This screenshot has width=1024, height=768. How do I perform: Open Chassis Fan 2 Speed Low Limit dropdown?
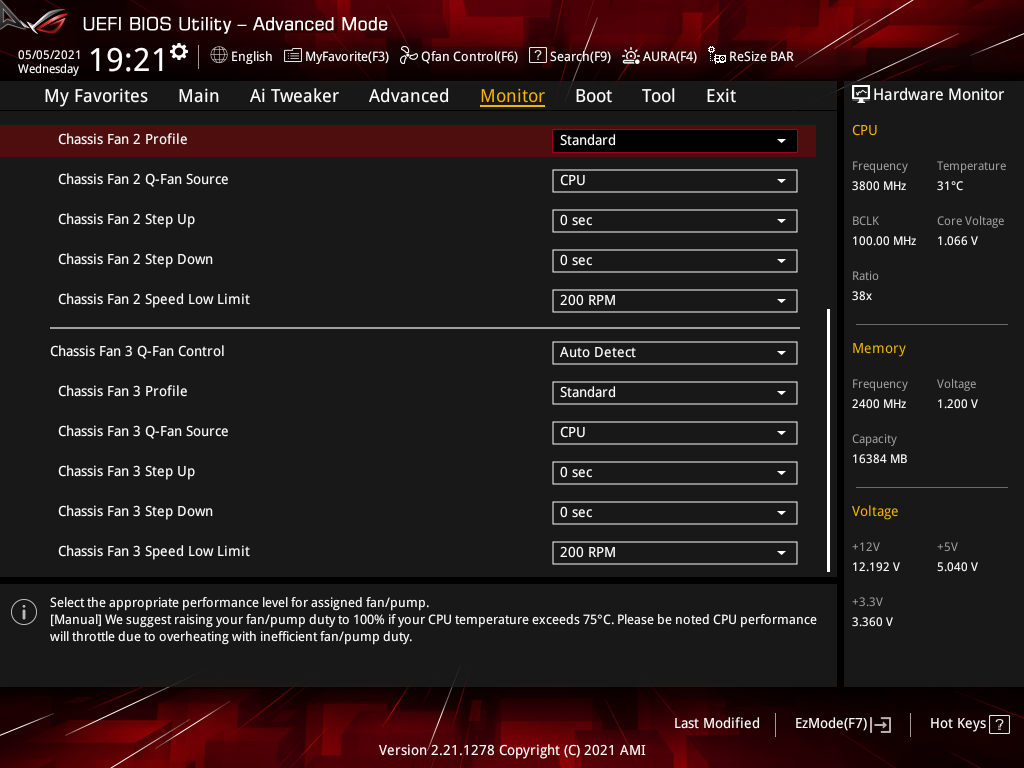[x=674, y=300]
